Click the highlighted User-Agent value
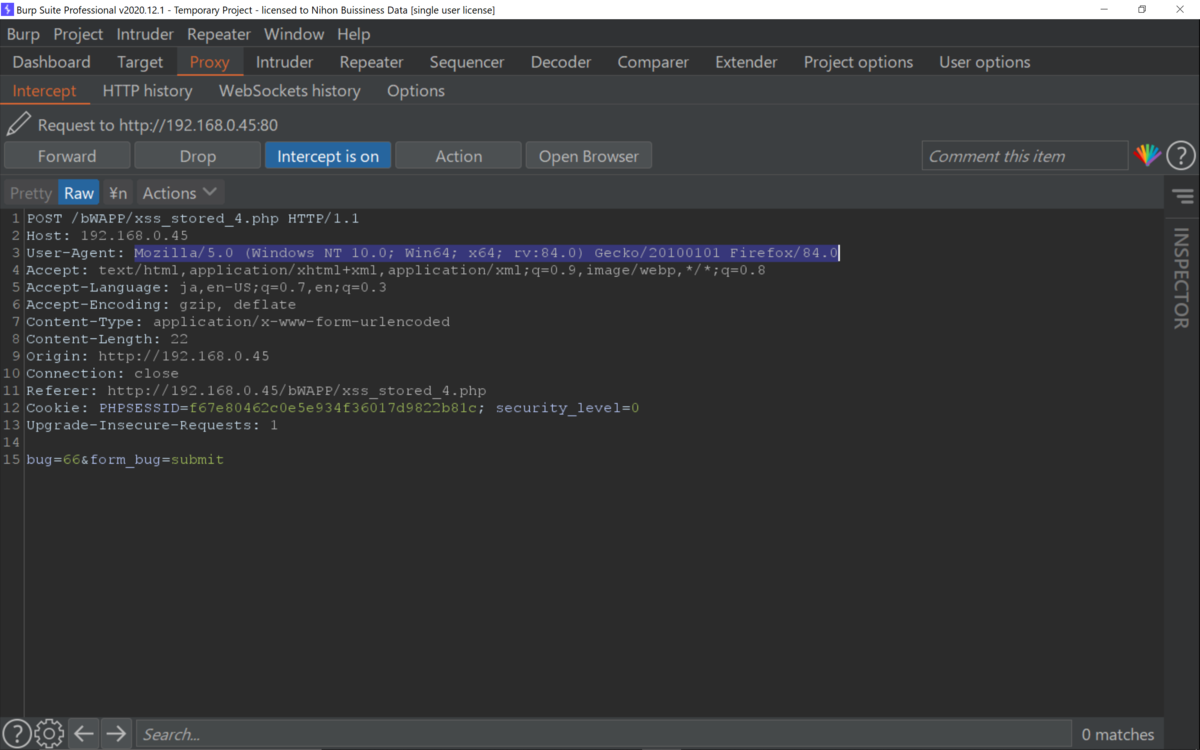1200x750 pixels. coord(487,253)
